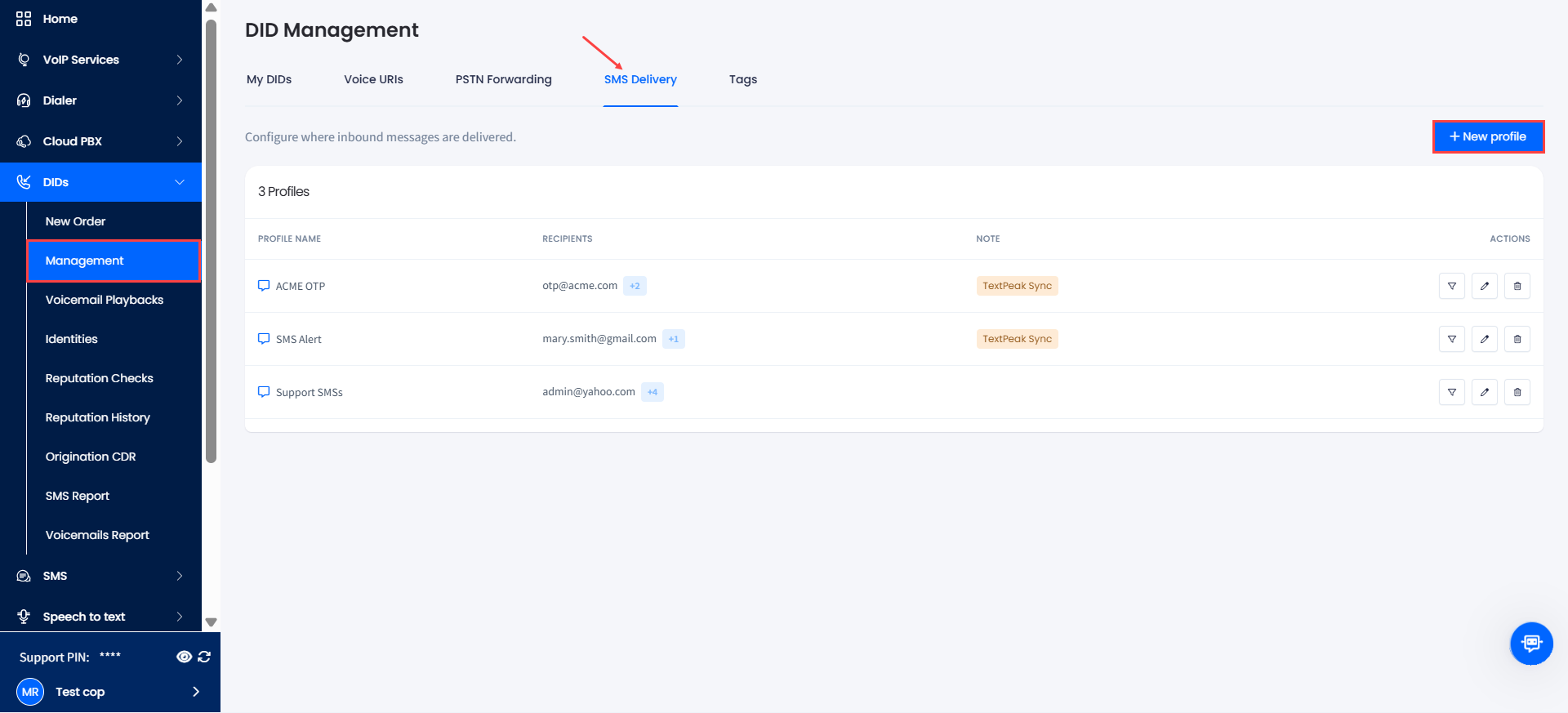Reveal the Support PIN with eye icon
1568x713 pixels.
click(x=185, y=657)
